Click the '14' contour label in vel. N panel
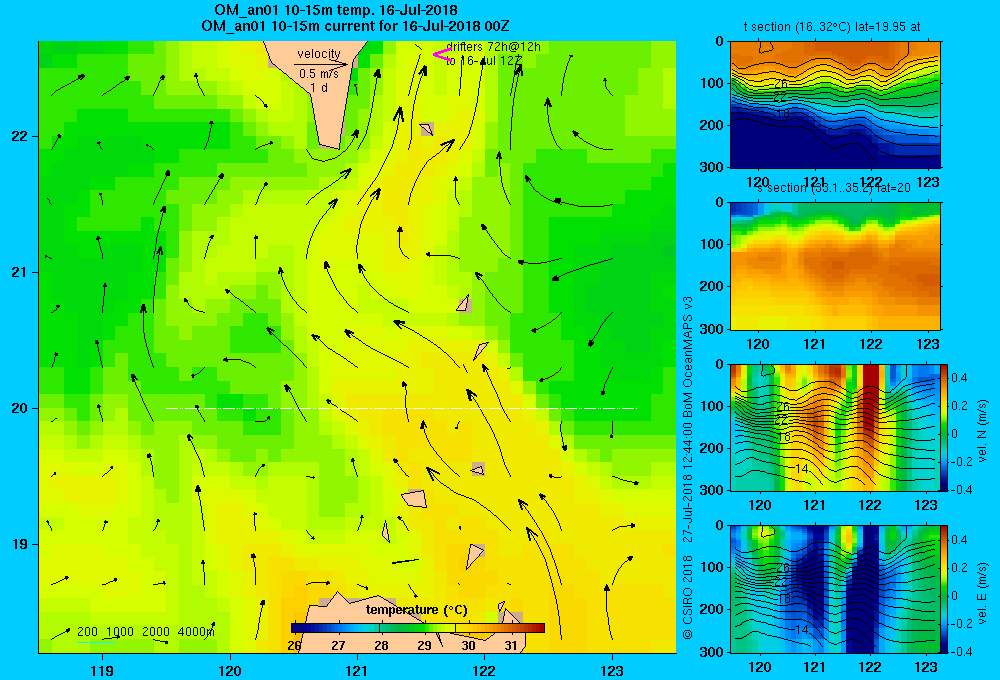 (802, 469)
